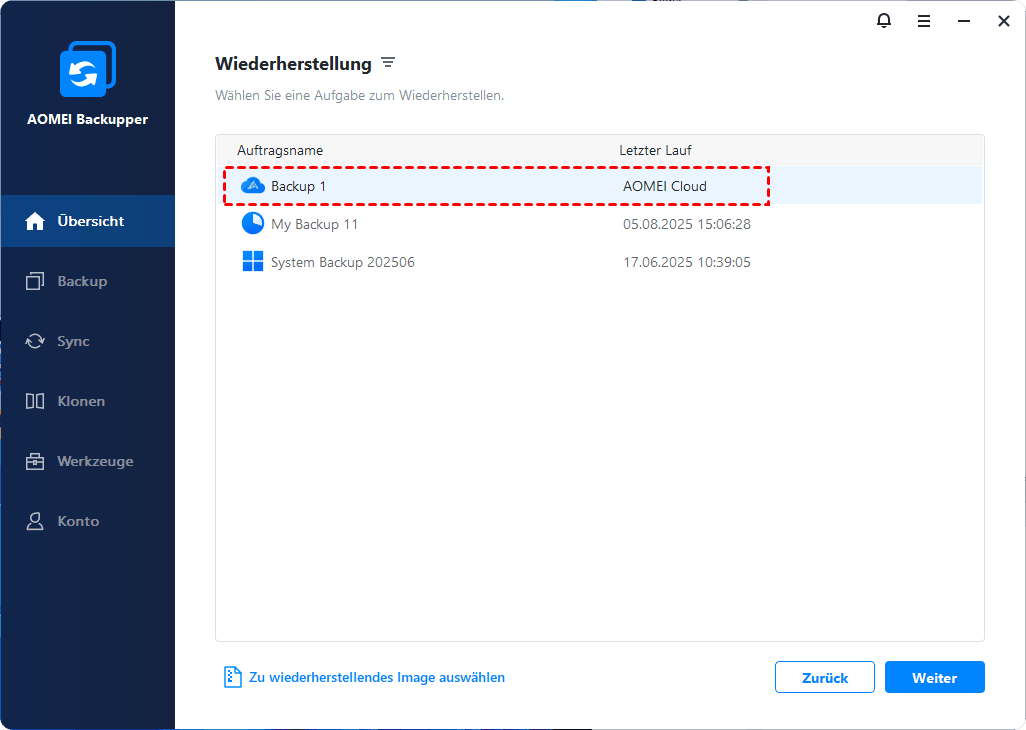The image size is (1026, 730).
Task: Minimize the AOMEI Backupper window
Action: click(x=964, y=22)
